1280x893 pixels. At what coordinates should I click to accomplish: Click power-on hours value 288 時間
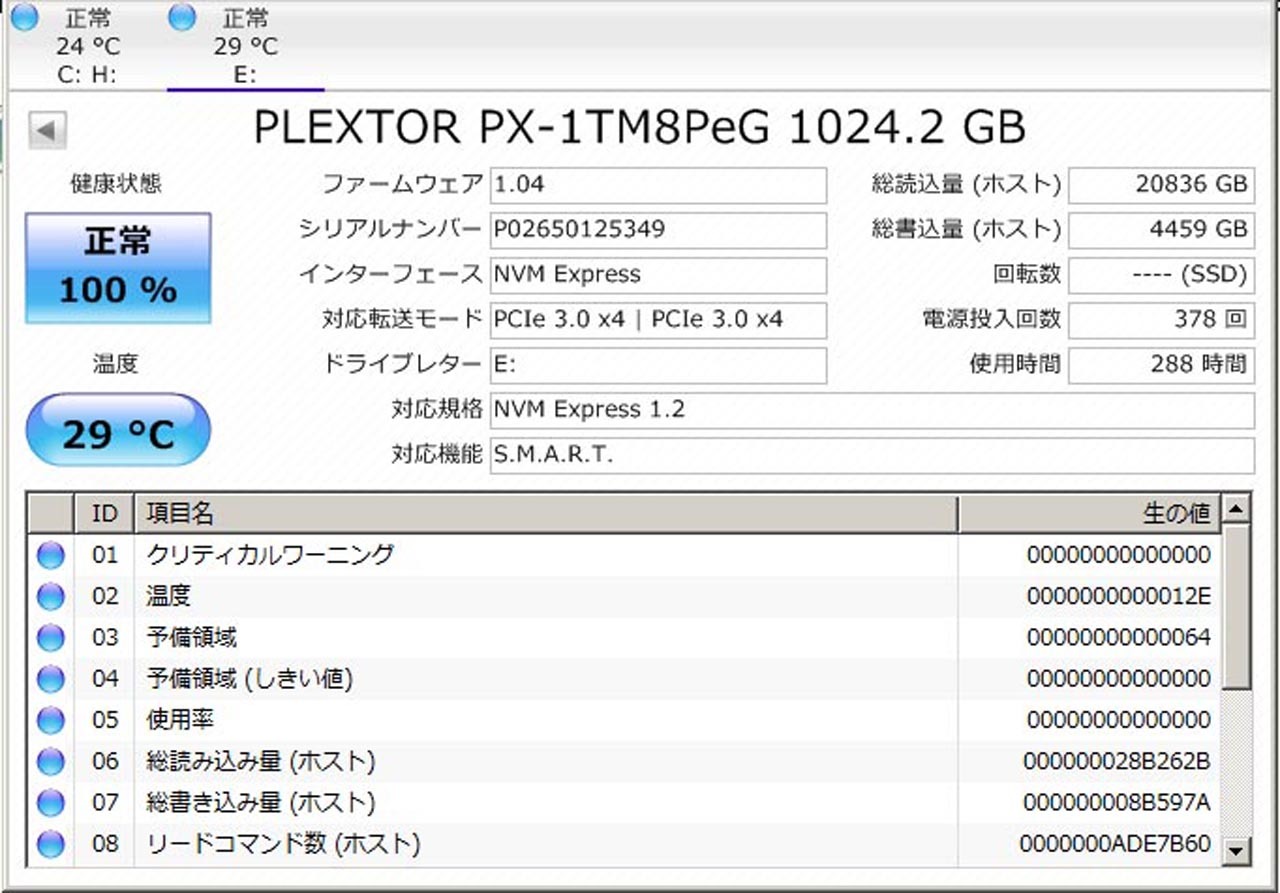pyautogui.click(x=1161, y=365)
